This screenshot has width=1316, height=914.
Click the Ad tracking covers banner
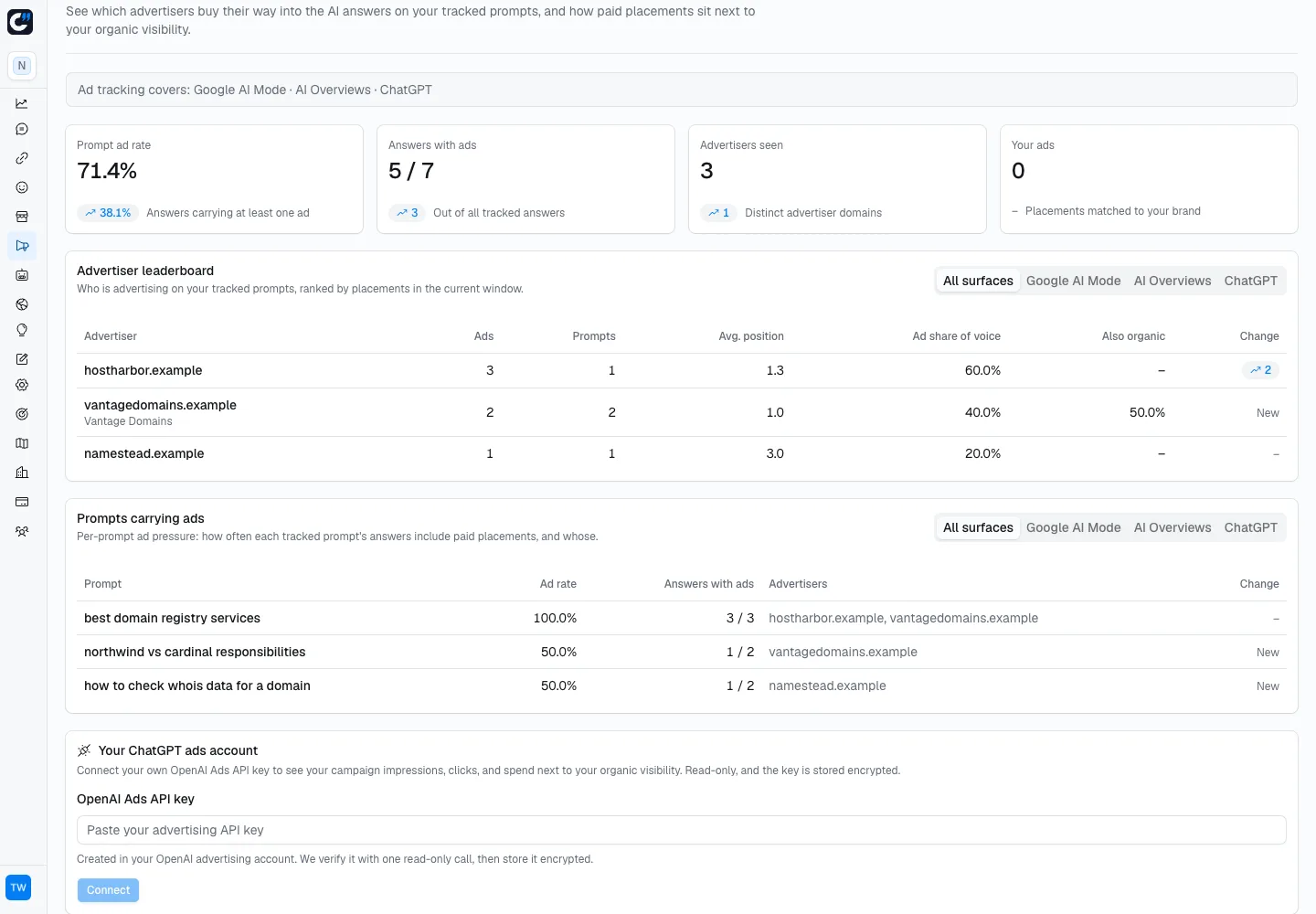click(x=682, y=90)
